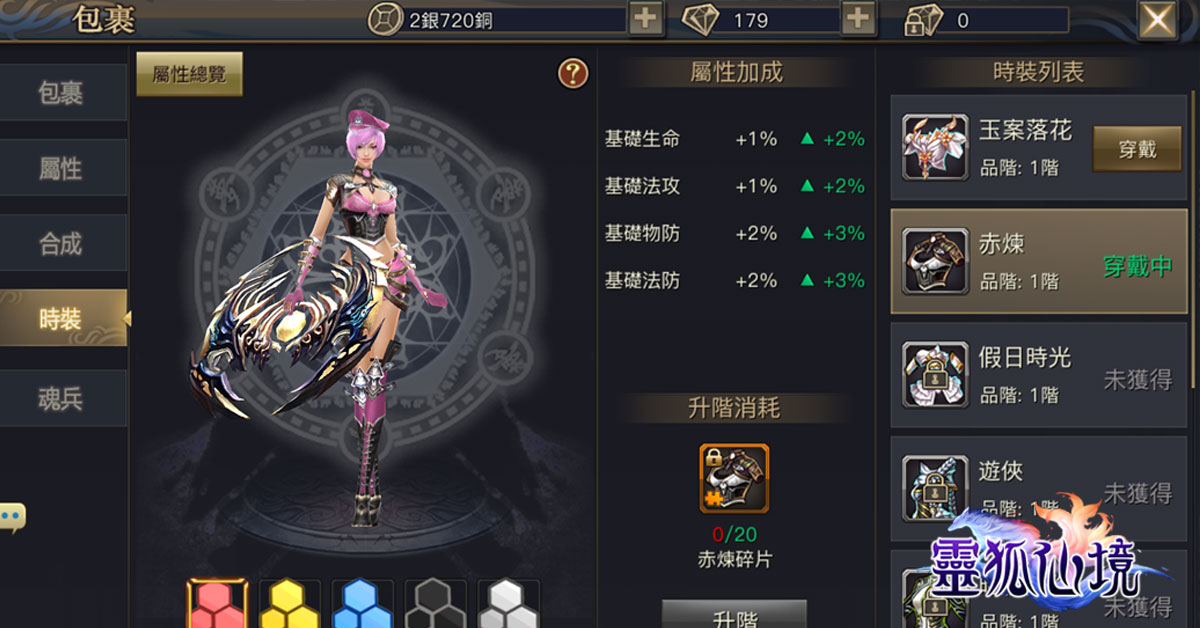Pick the yellow hexagon color swatch

click(290, 604)
